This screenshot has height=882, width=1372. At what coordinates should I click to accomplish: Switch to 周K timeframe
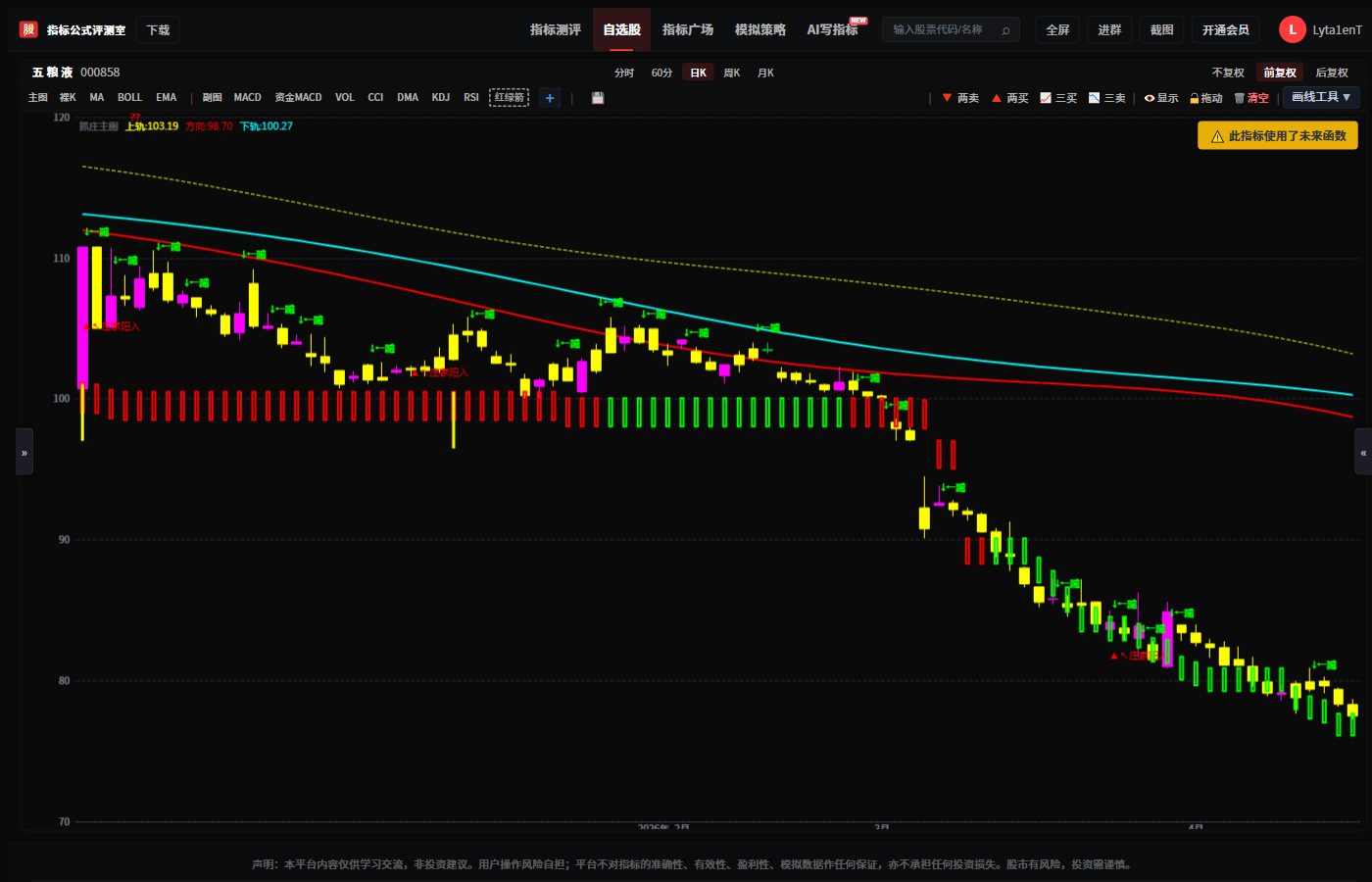click(x=732, y=73)
